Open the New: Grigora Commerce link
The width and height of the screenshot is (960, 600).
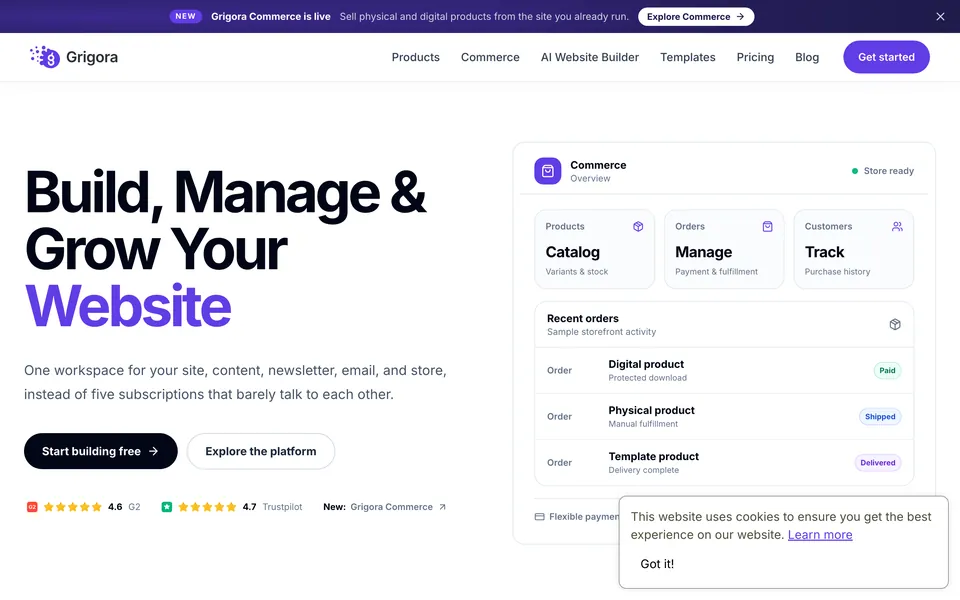[x=384, y=507]
